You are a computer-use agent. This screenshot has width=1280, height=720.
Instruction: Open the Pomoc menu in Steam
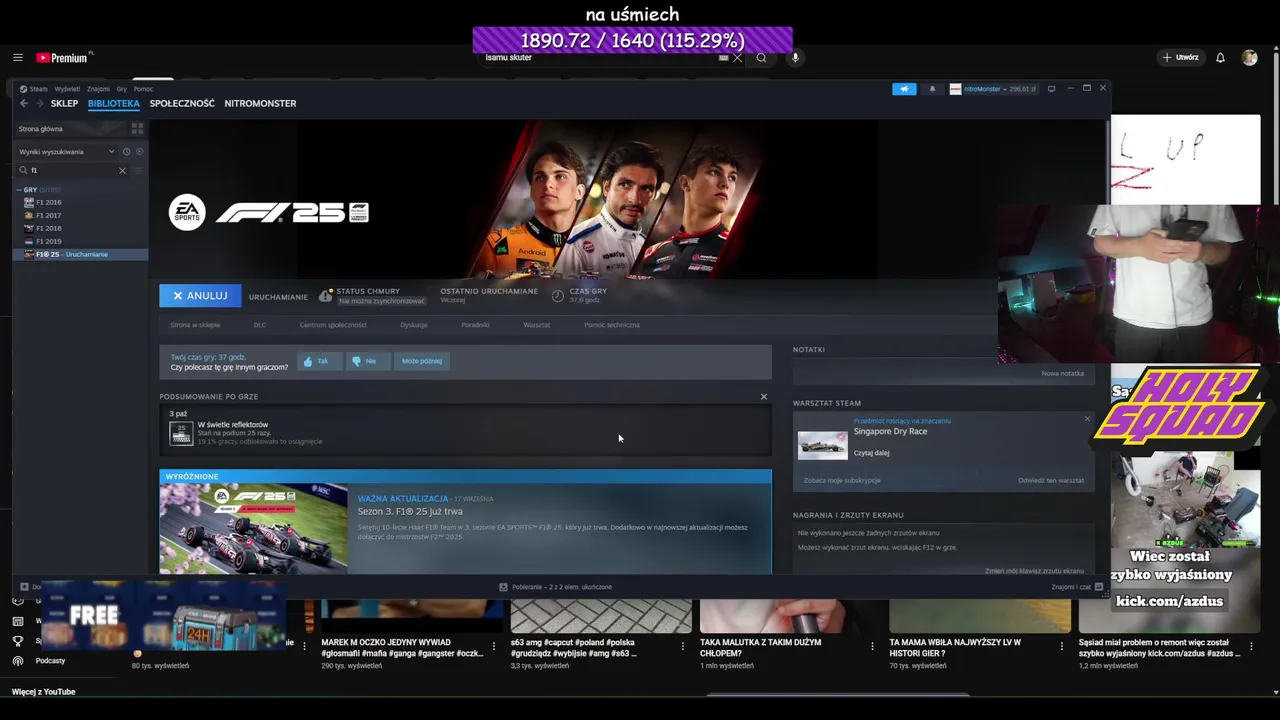[143, 89]
